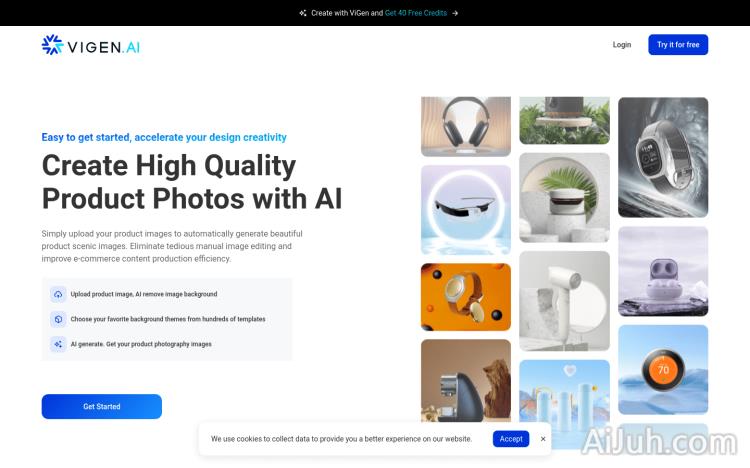Viewport: 750px width, 468px height.
Task: Click the Get Started button
Action: pyautogui.click(x=101, y=406)
